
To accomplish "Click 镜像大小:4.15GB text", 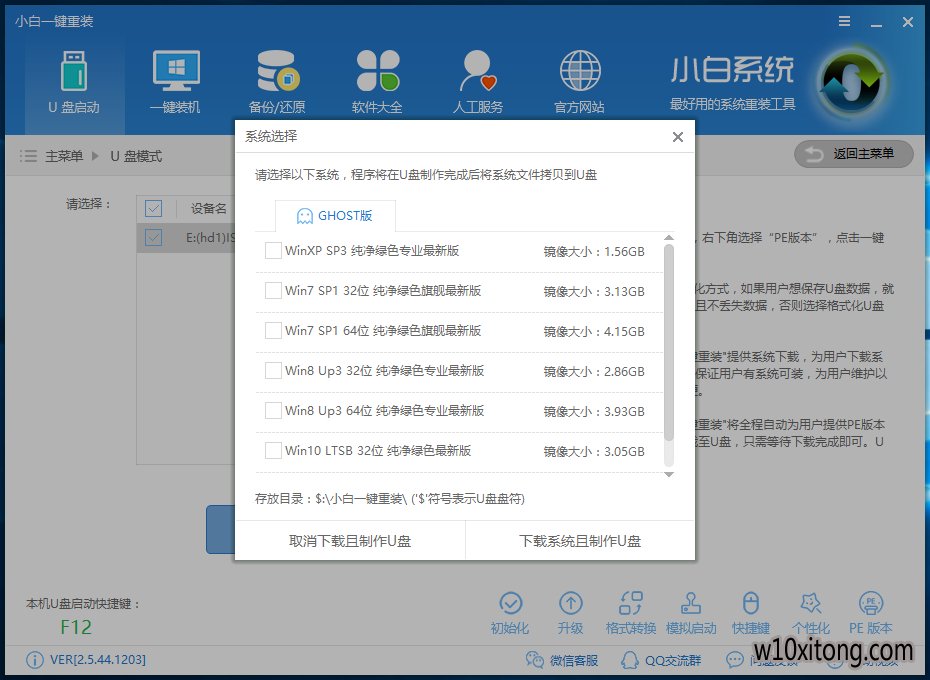I will click(x=594, y=332).
